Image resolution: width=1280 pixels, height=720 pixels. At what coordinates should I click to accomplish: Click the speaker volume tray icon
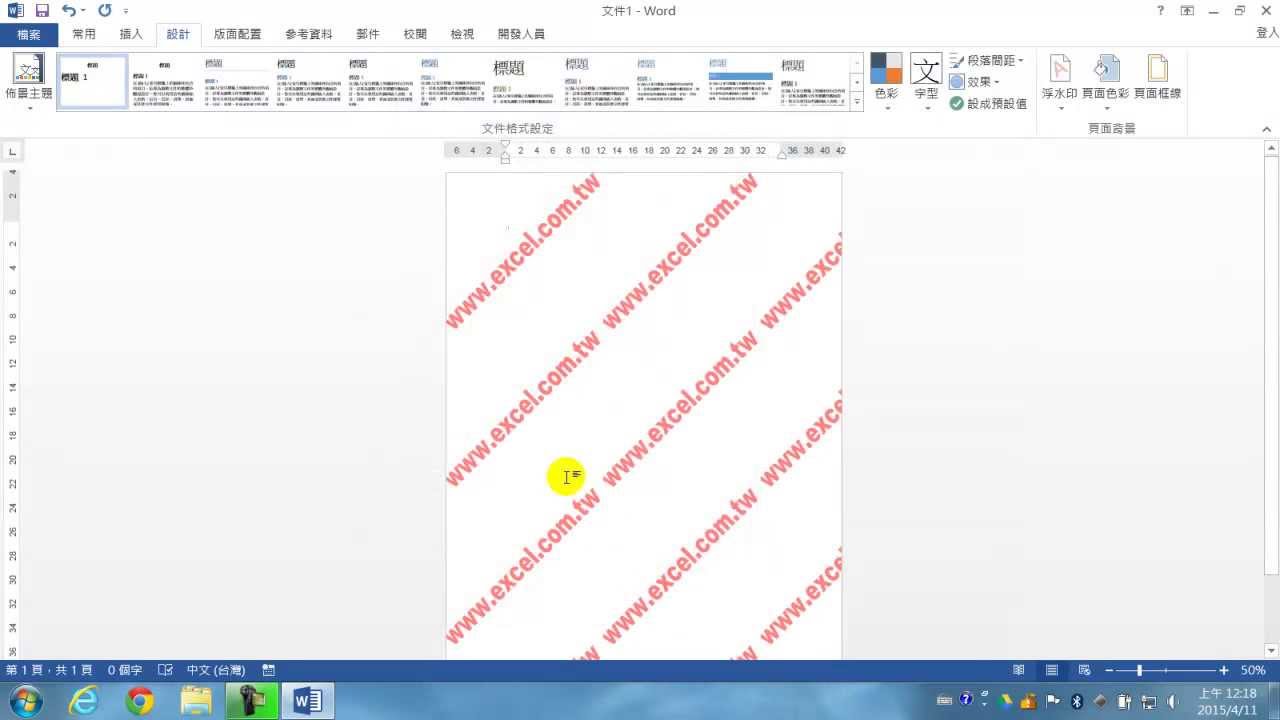pyautogui.click(x=1171, y=701)
